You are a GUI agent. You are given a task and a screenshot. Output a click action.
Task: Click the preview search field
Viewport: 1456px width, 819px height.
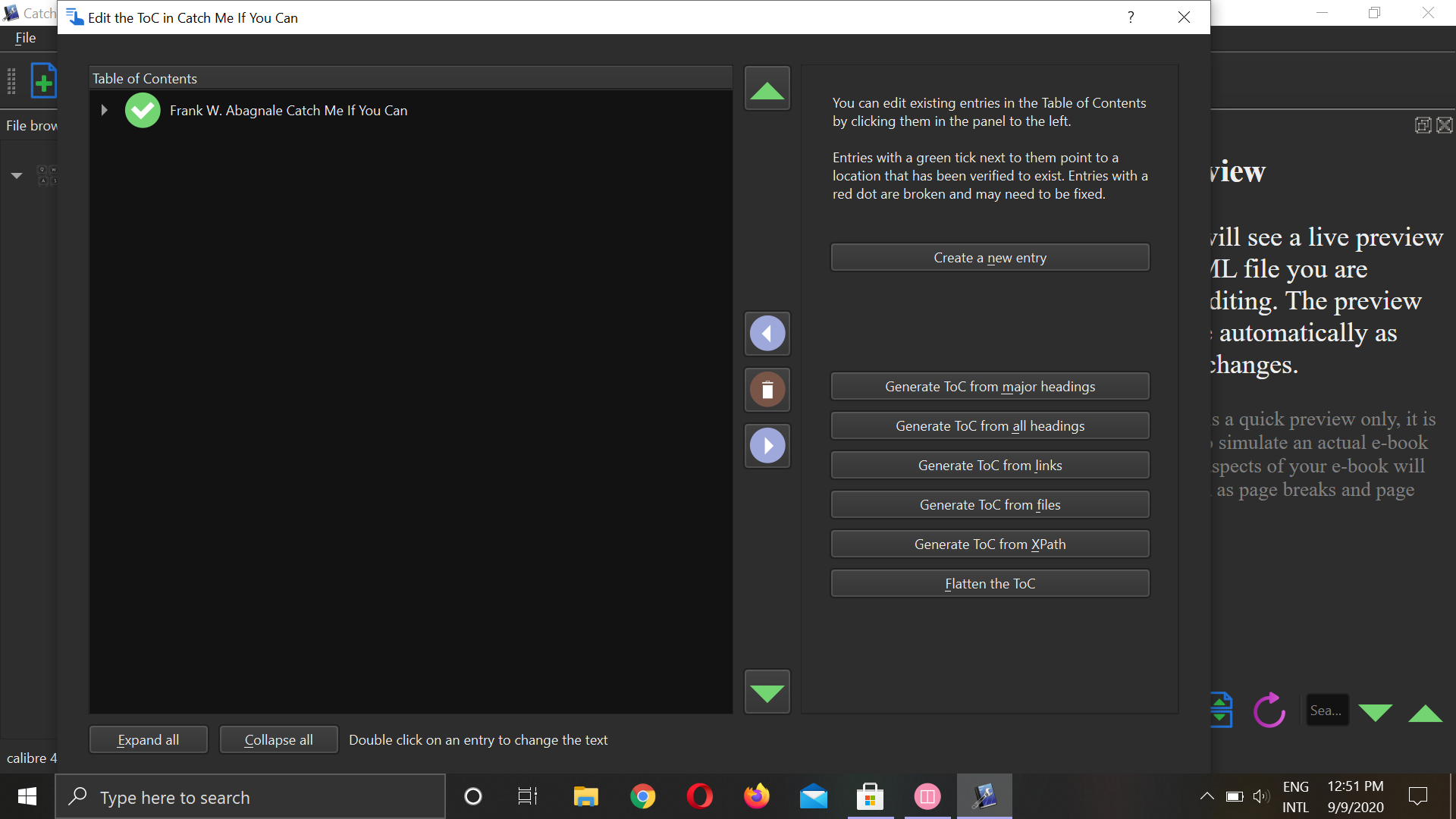[x=1326, y=711]
